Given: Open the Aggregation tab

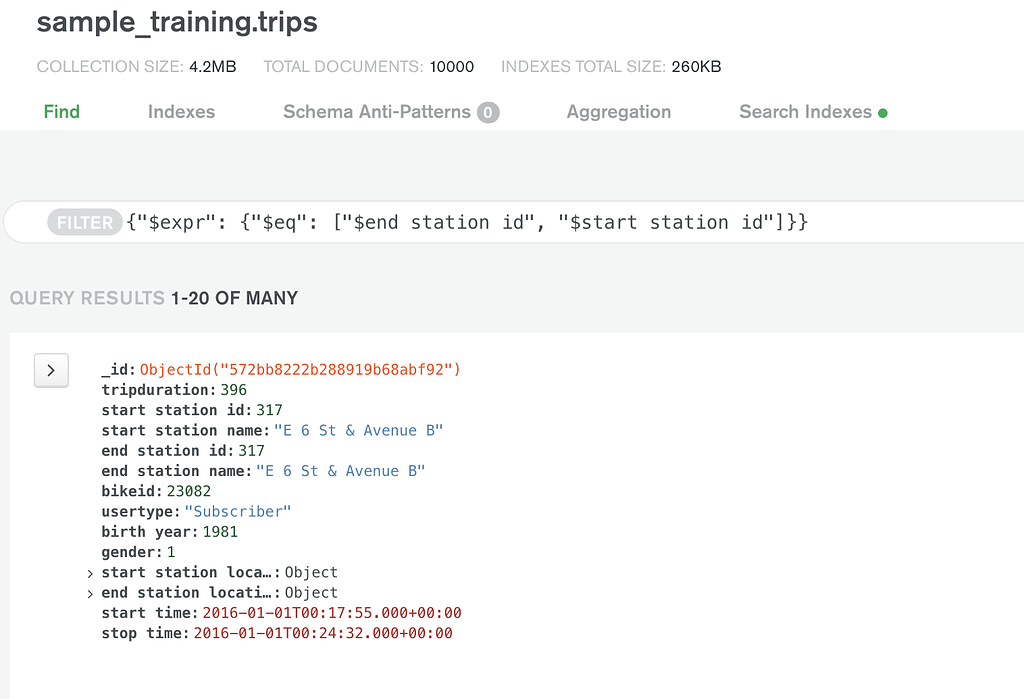Looking at the screenshot, I should [618, 112].
